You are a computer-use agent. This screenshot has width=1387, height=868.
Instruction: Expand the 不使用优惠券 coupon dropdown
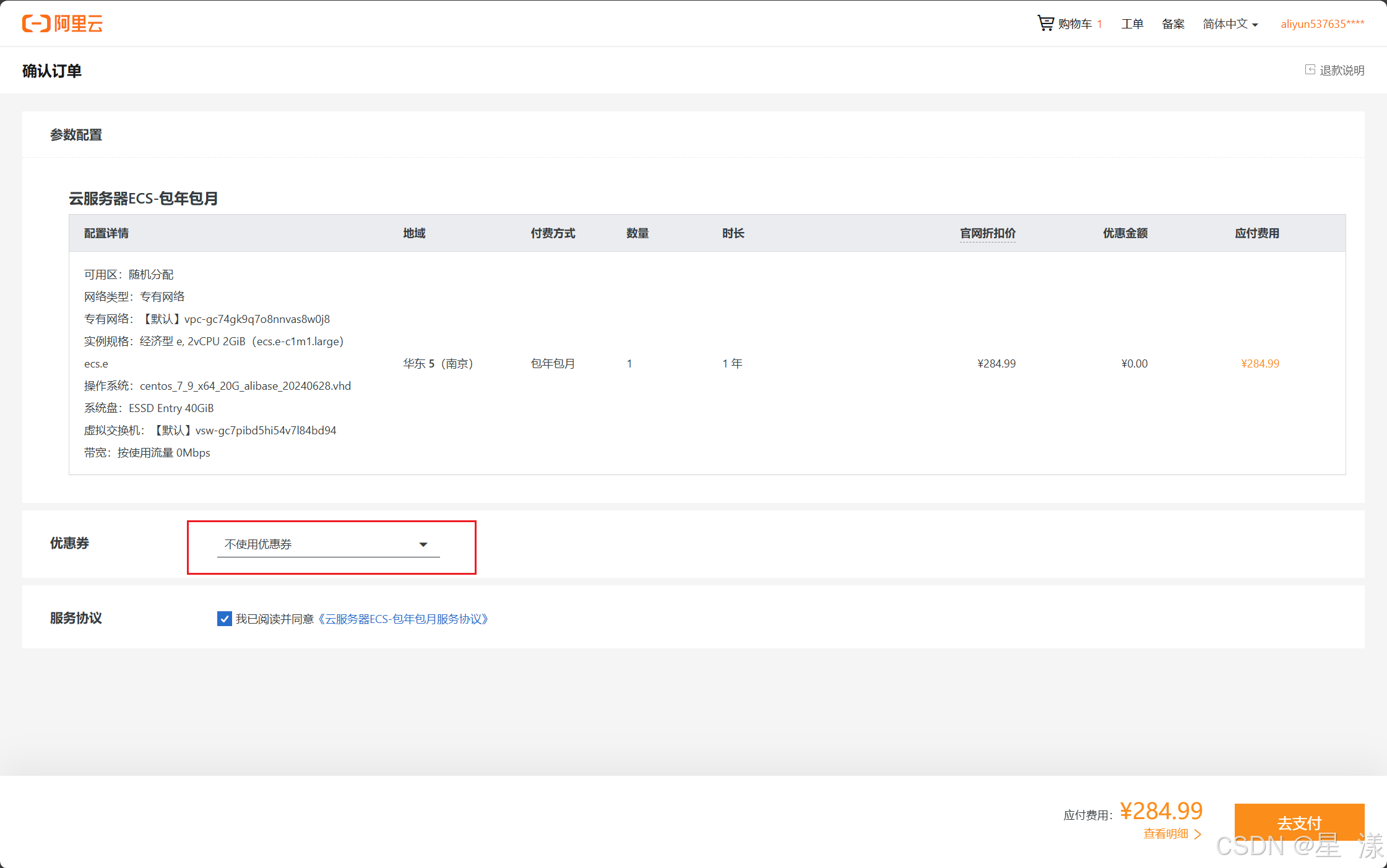coord(328,544)
